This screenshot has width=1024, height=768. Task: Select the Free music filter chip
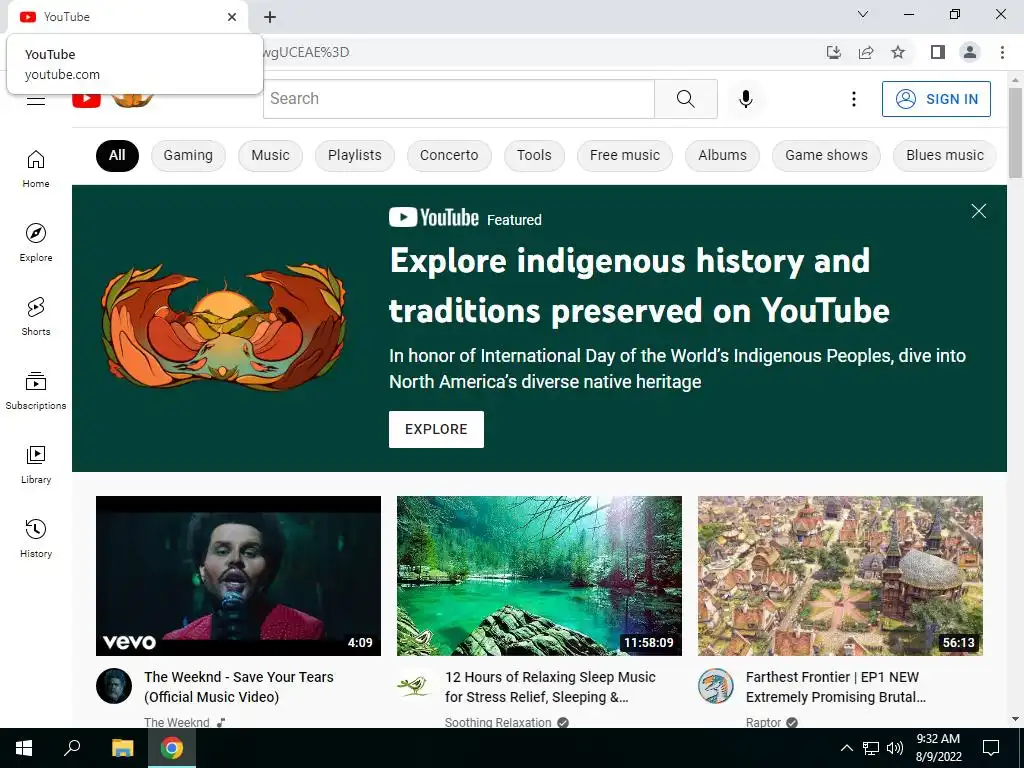[625, 155]
